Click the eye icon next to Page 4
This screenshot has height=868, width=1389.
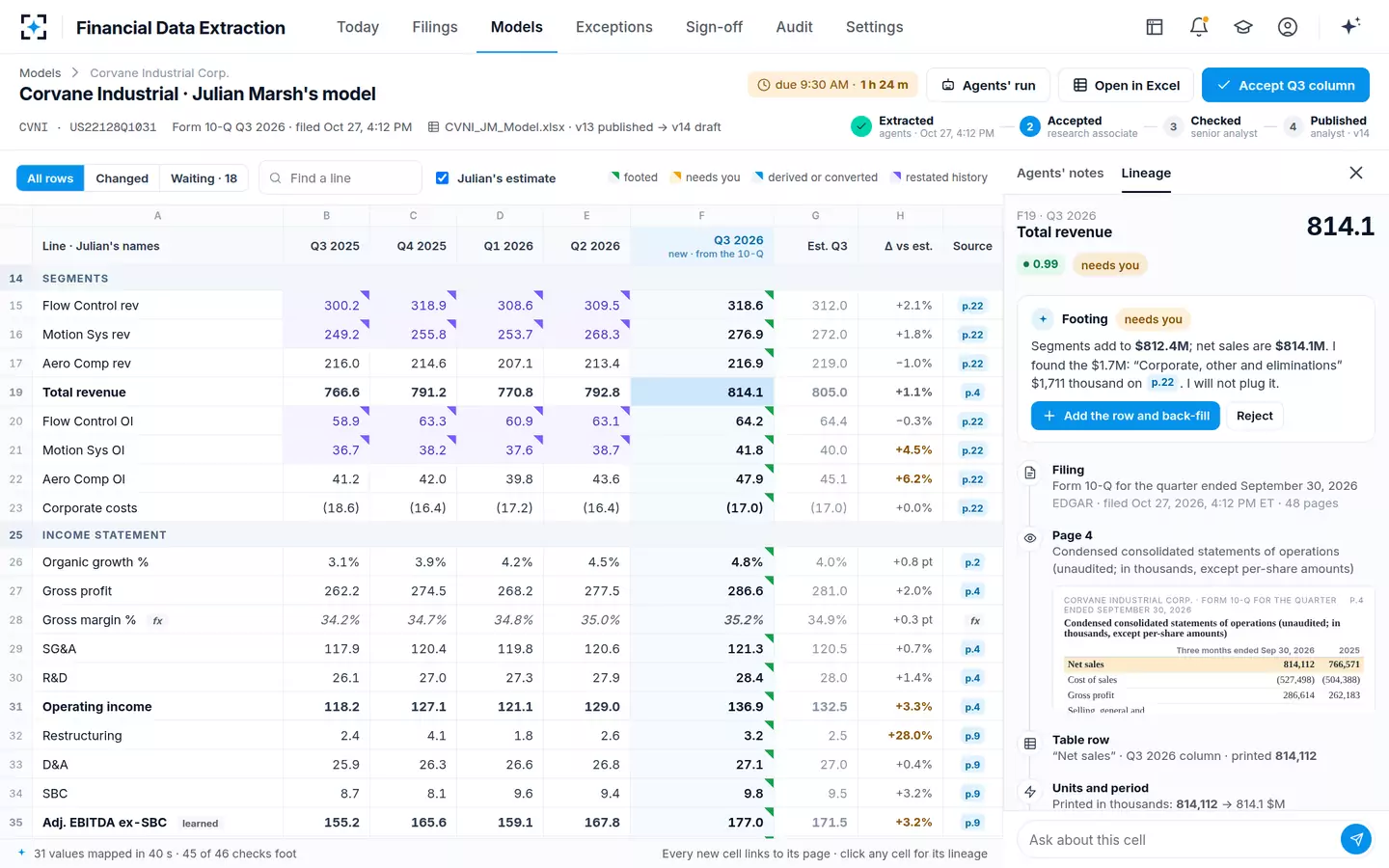[1030, 538]
